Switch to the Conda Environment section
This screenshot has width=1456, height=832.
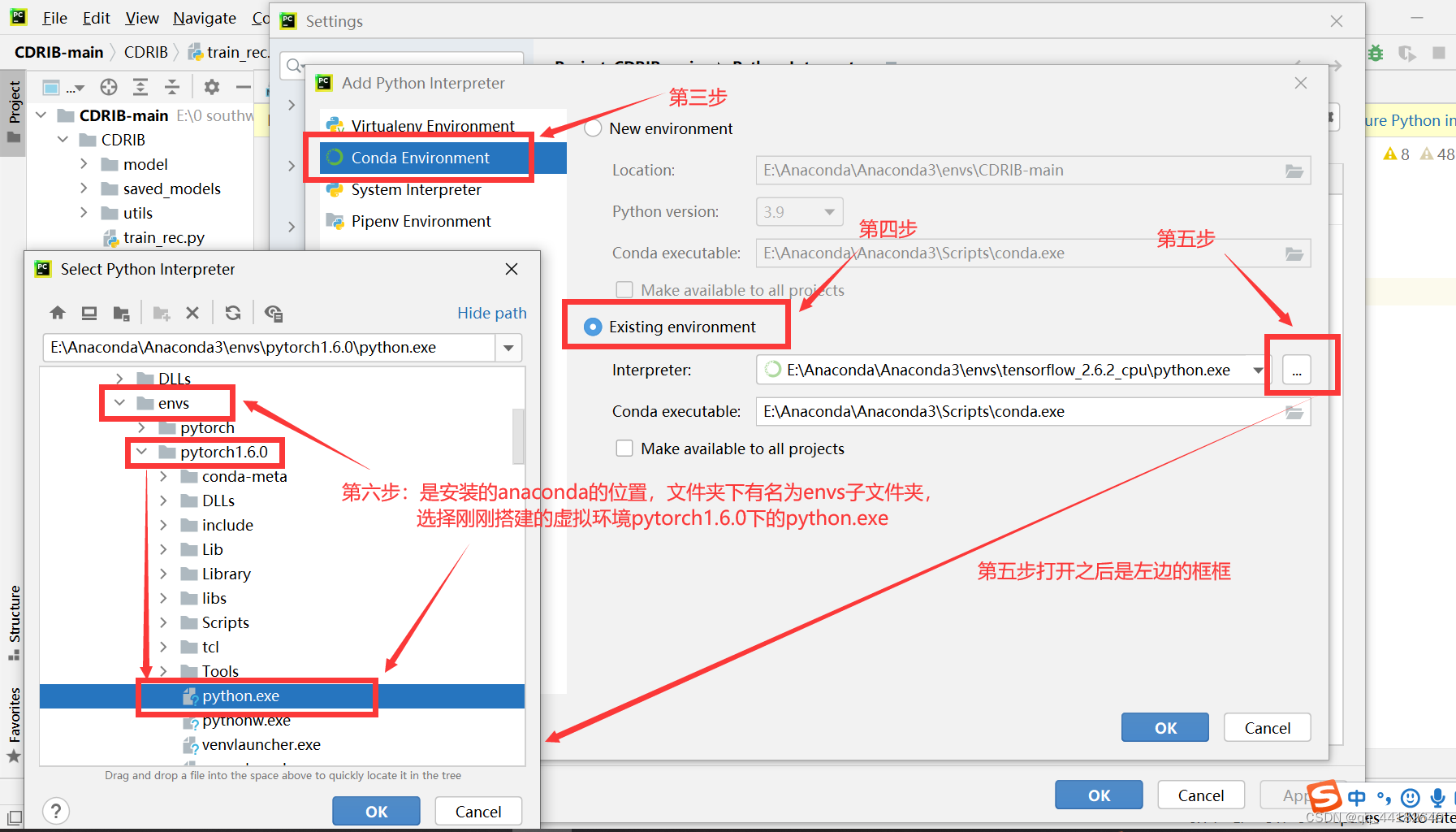point(420,158)
